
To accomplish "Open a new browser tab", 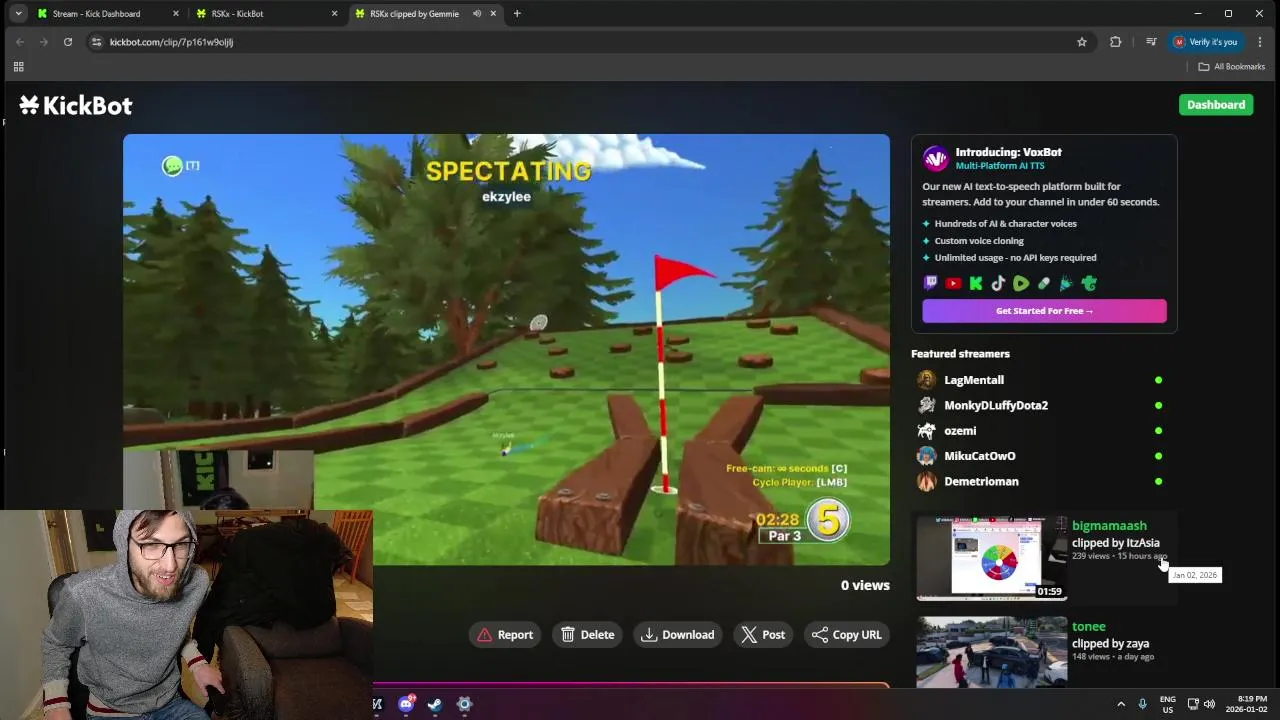I will coord(517,14).
